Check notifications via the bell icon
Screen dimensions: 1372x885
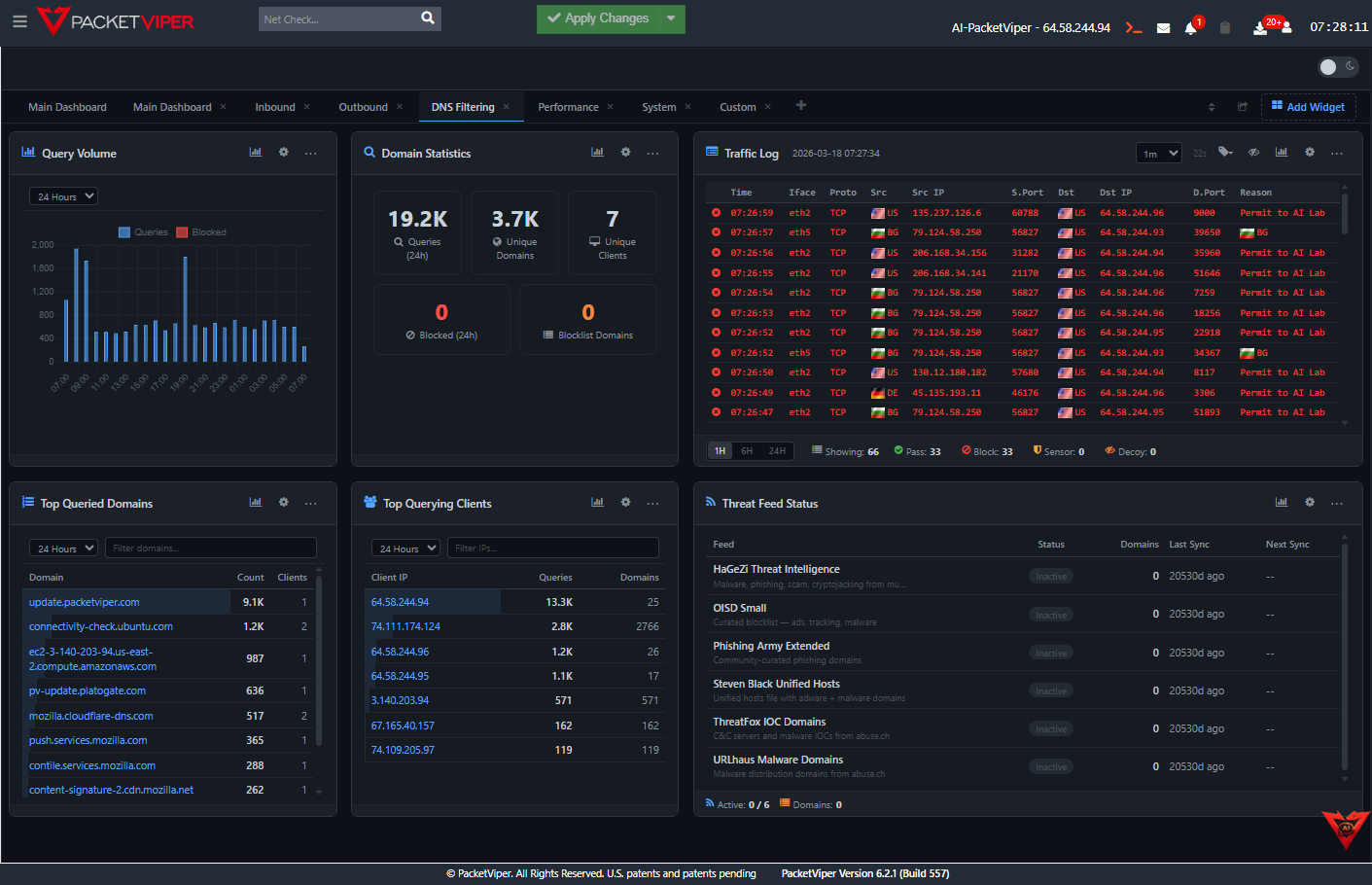(x=1190, y=27)
